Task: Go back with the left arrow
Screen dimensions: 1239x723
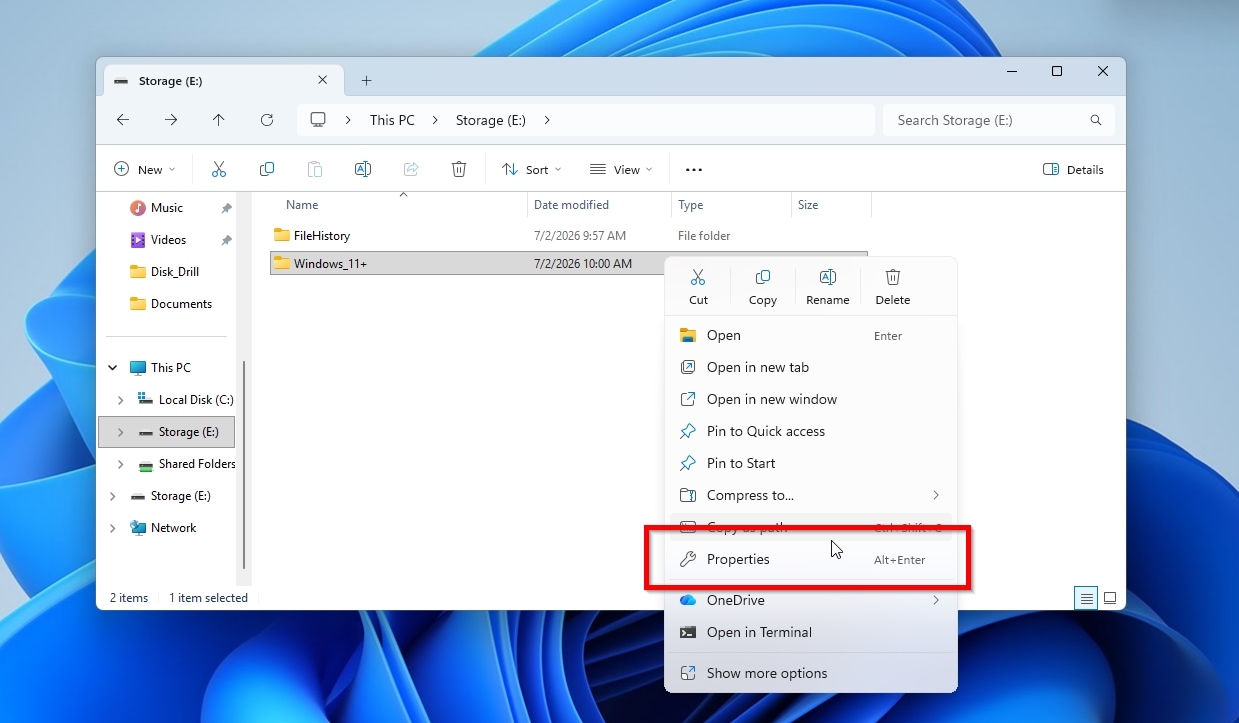Action: coord(123,120)
